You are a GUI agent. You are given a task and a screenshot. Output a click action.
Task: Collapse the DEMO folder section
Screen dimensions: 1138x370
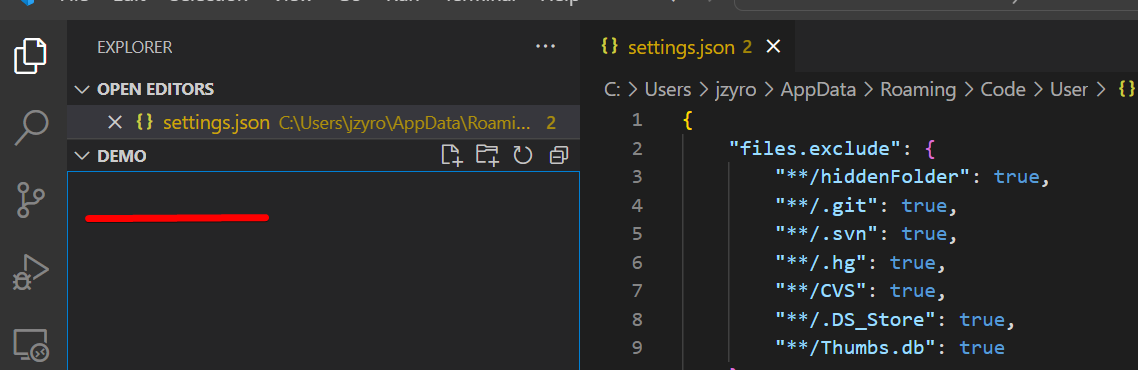(x=82, y=156)
